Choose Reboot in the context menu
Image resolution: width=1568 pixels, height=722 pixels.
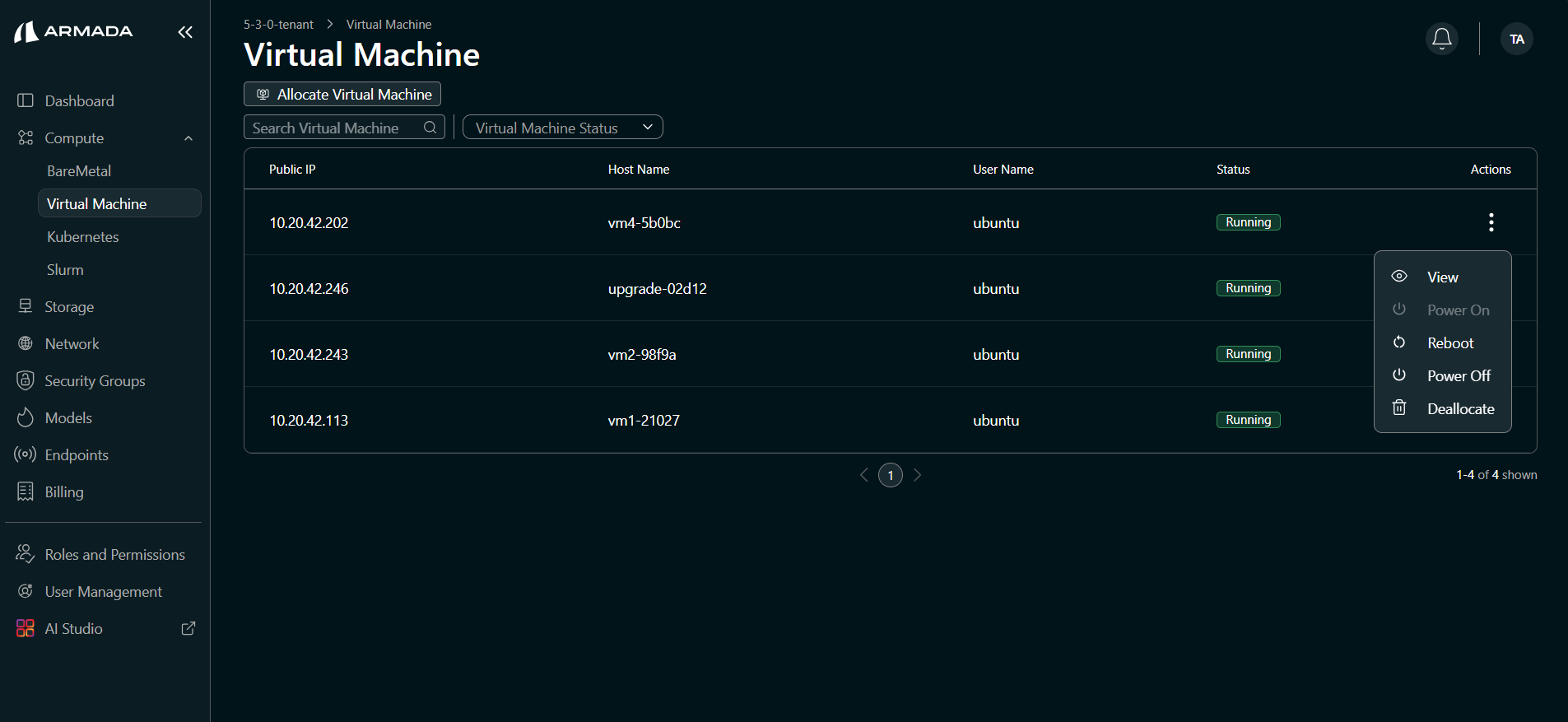click(x=1449, y=343)
